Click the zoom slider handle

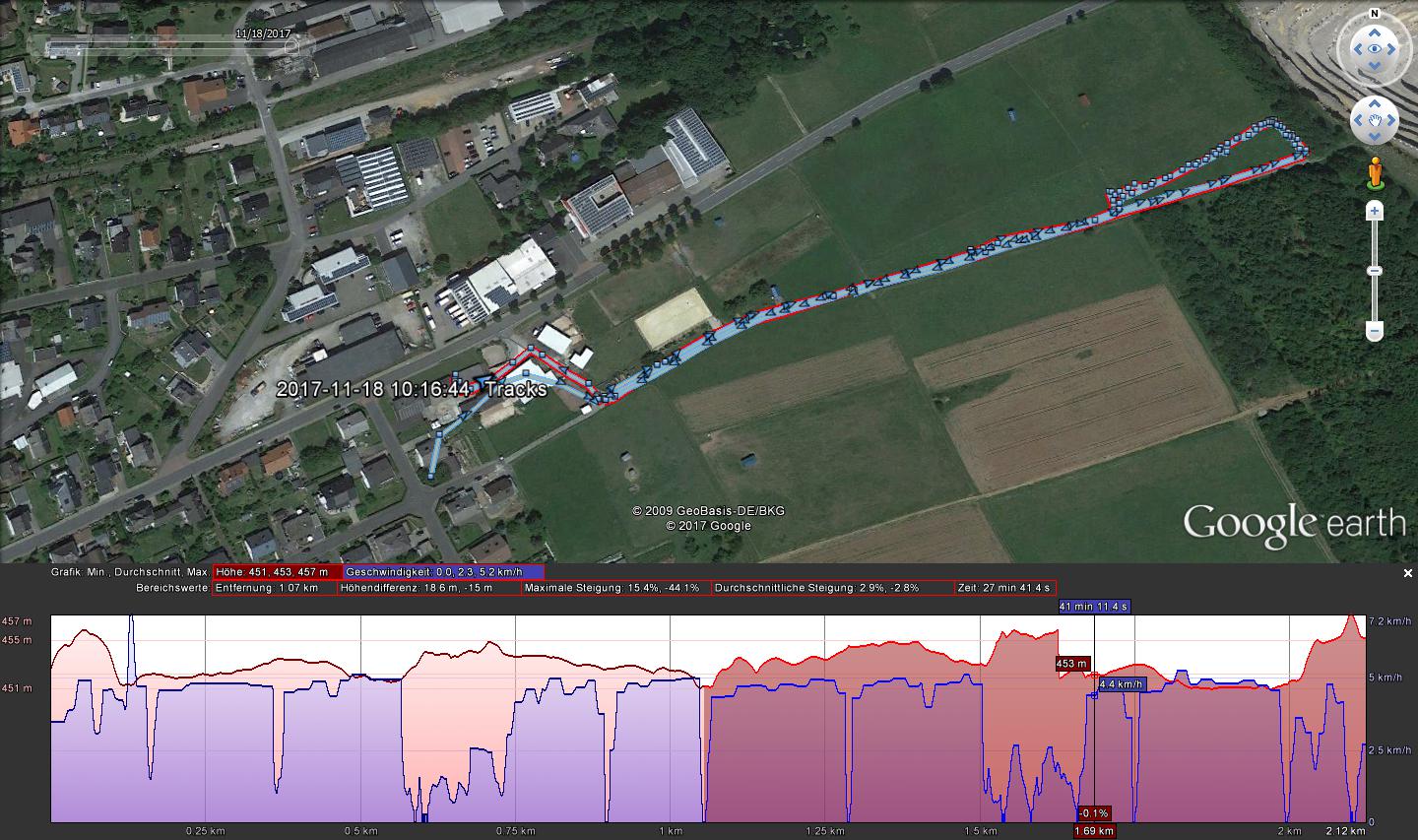1375,271
